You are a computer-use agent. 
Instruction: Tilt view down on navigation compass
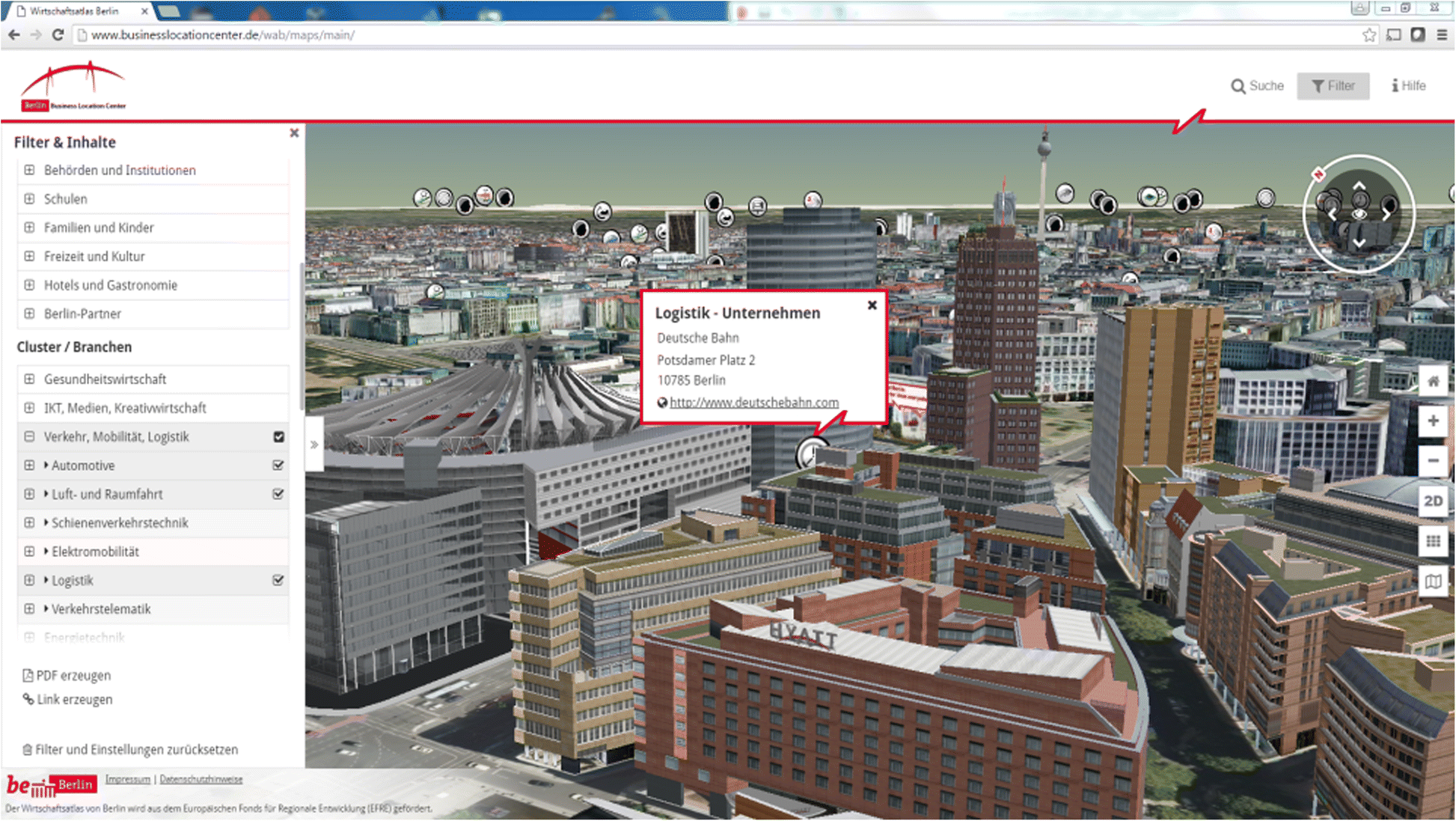click(x=1359, y=242)
